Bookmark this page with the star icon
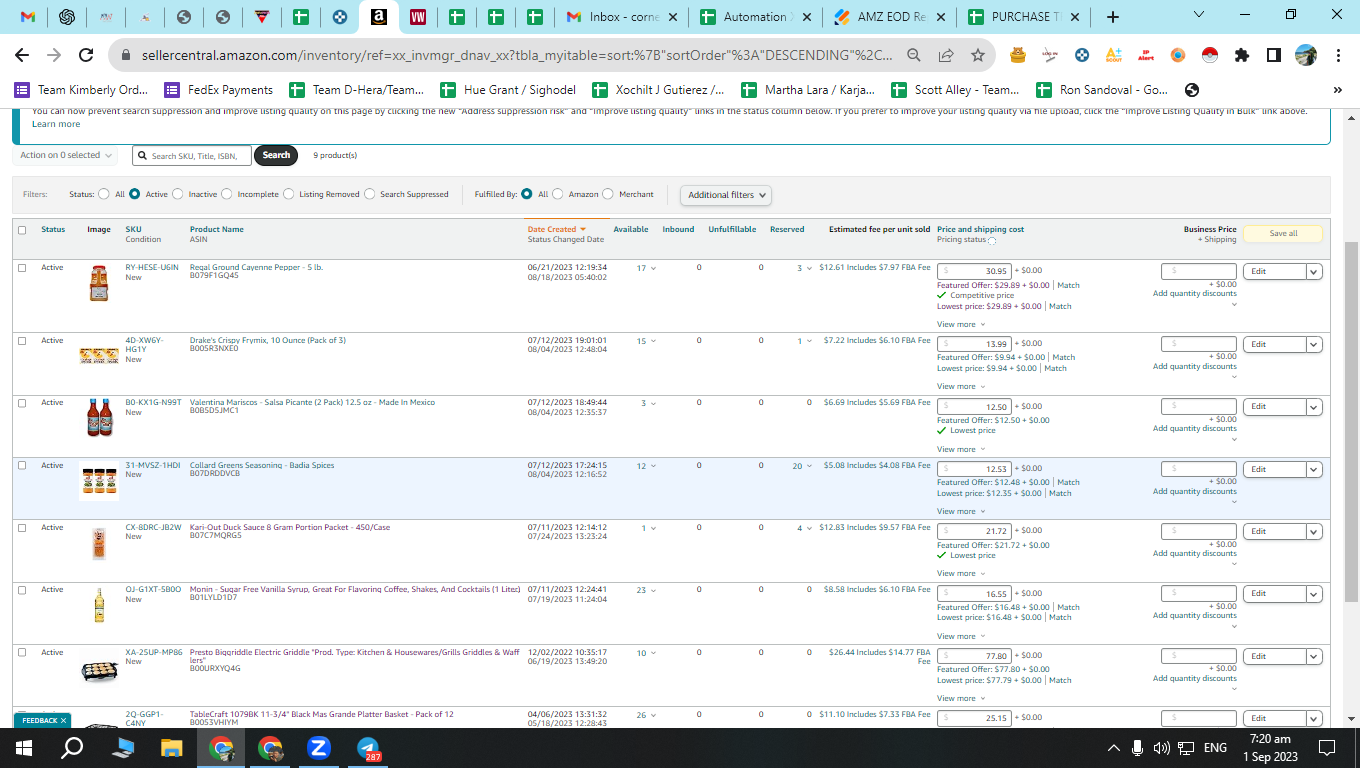This screenshot has width=1360, height=768. point(978,56)
